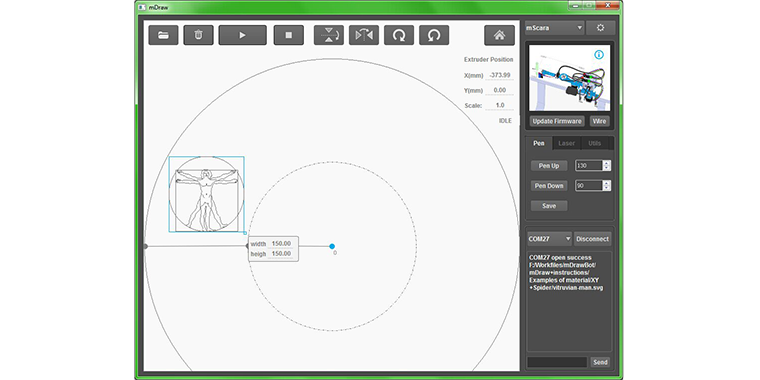Delete drawing with the trash icon
The height and width of the screenshot is (380, 760).
click(198, 35)
